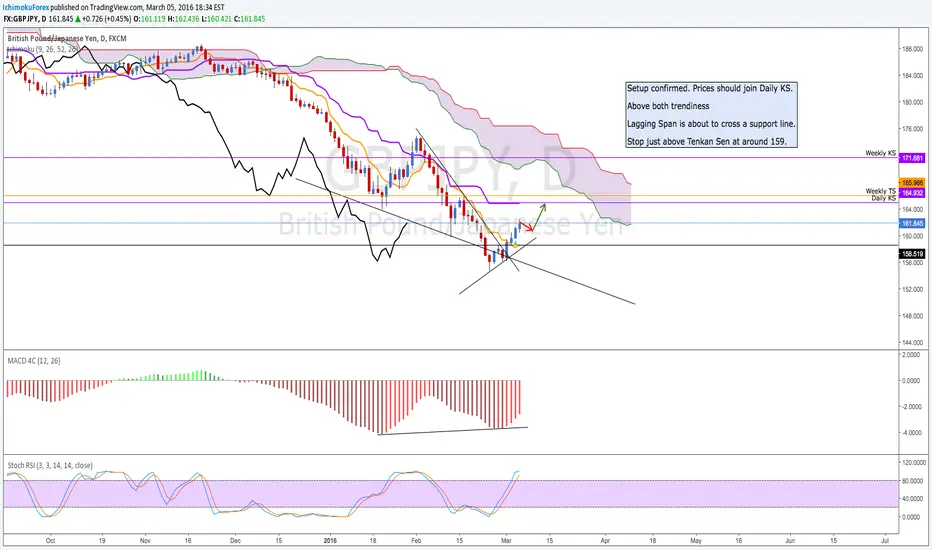The image size is (932, 550).
Task: Click the orange 165.966 price tag
Action: [x=912, y=183]
